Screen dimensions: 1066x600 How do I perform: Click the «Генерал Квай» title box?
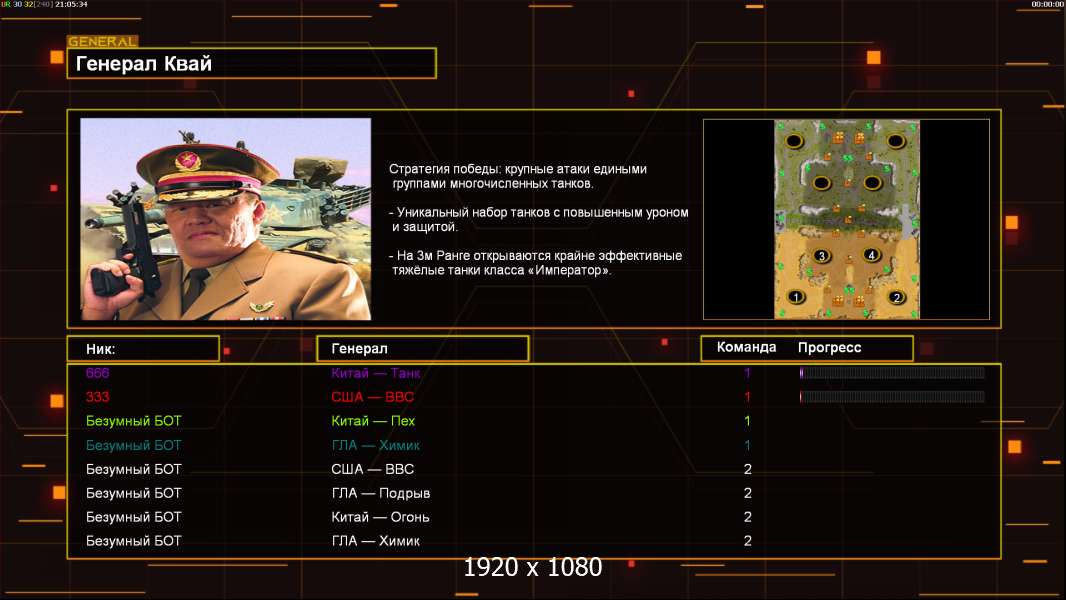click(251, 64)
